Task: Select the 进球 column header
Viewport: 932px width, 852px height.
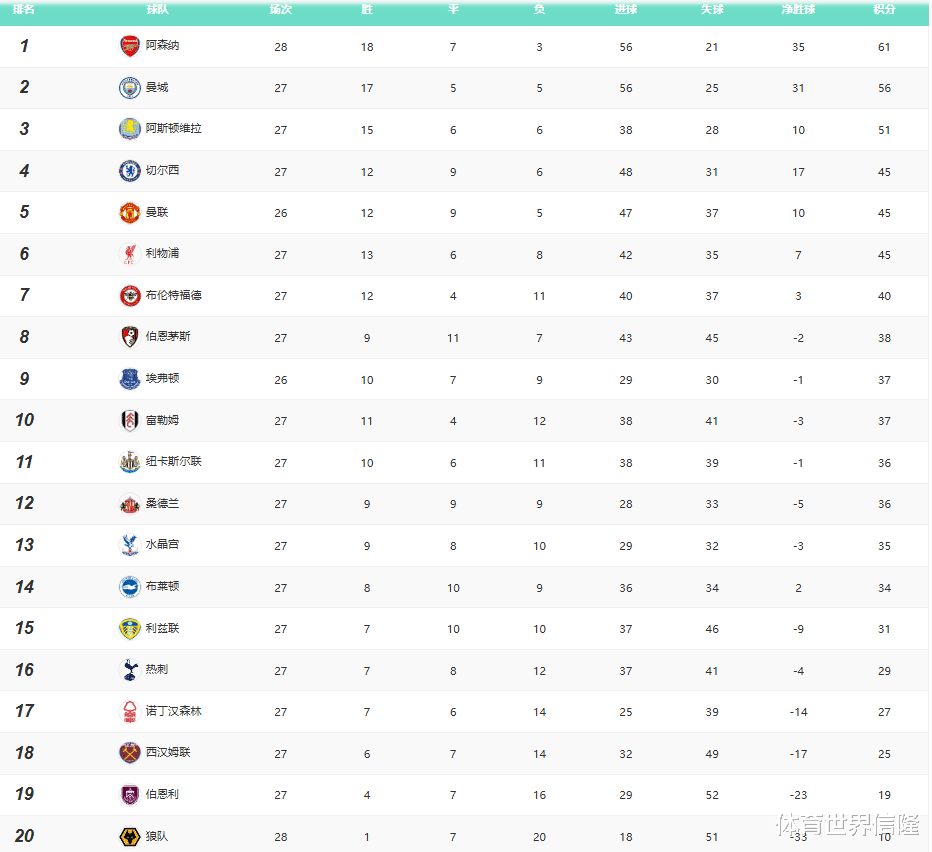Action: click(626, 9)
